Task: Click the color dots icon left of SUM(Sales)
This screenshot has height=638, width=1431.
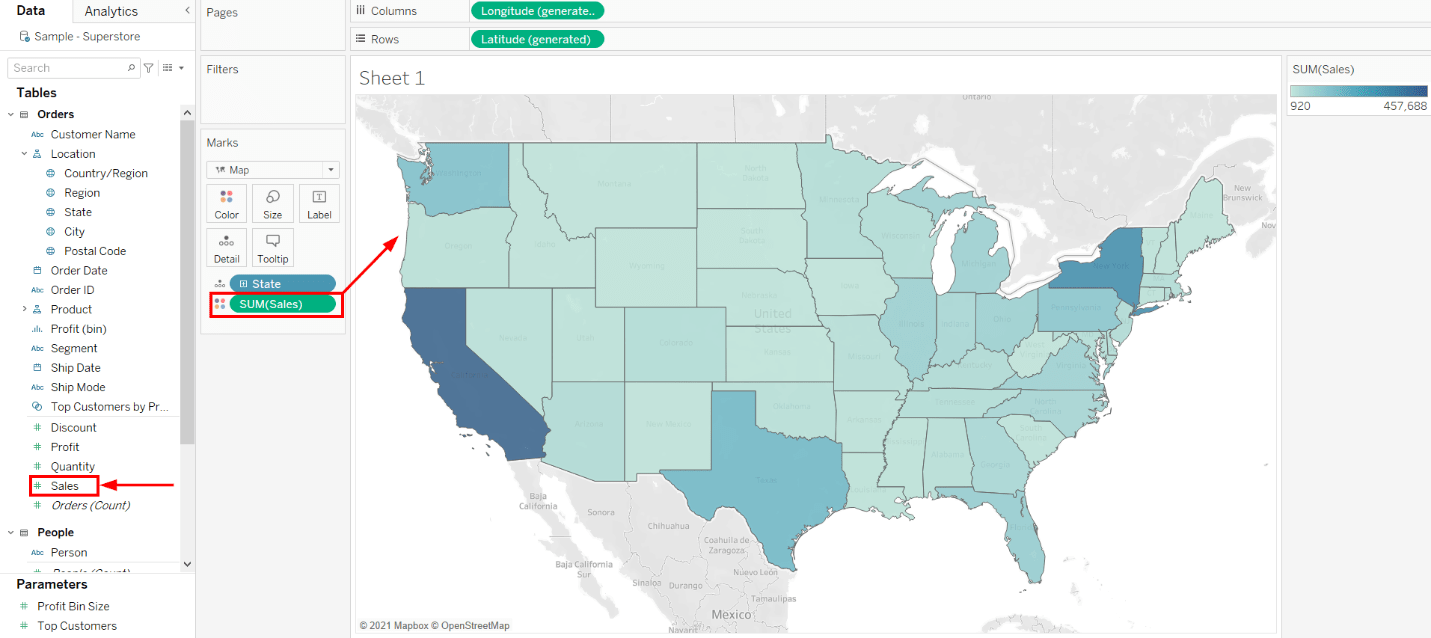Action: click(x=219, y=304)
